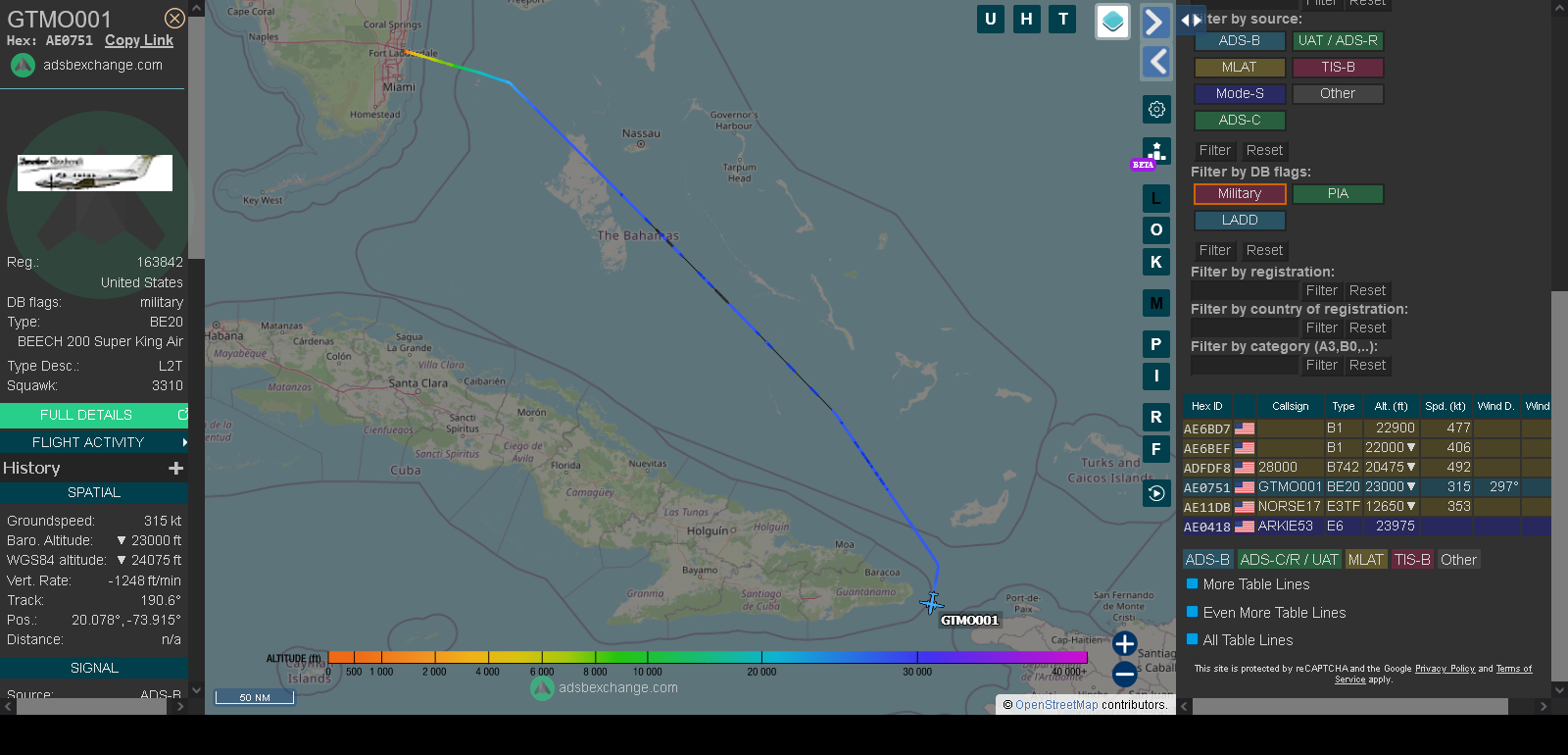Enable More Table Lines checkbox

tap(1193, 583)
